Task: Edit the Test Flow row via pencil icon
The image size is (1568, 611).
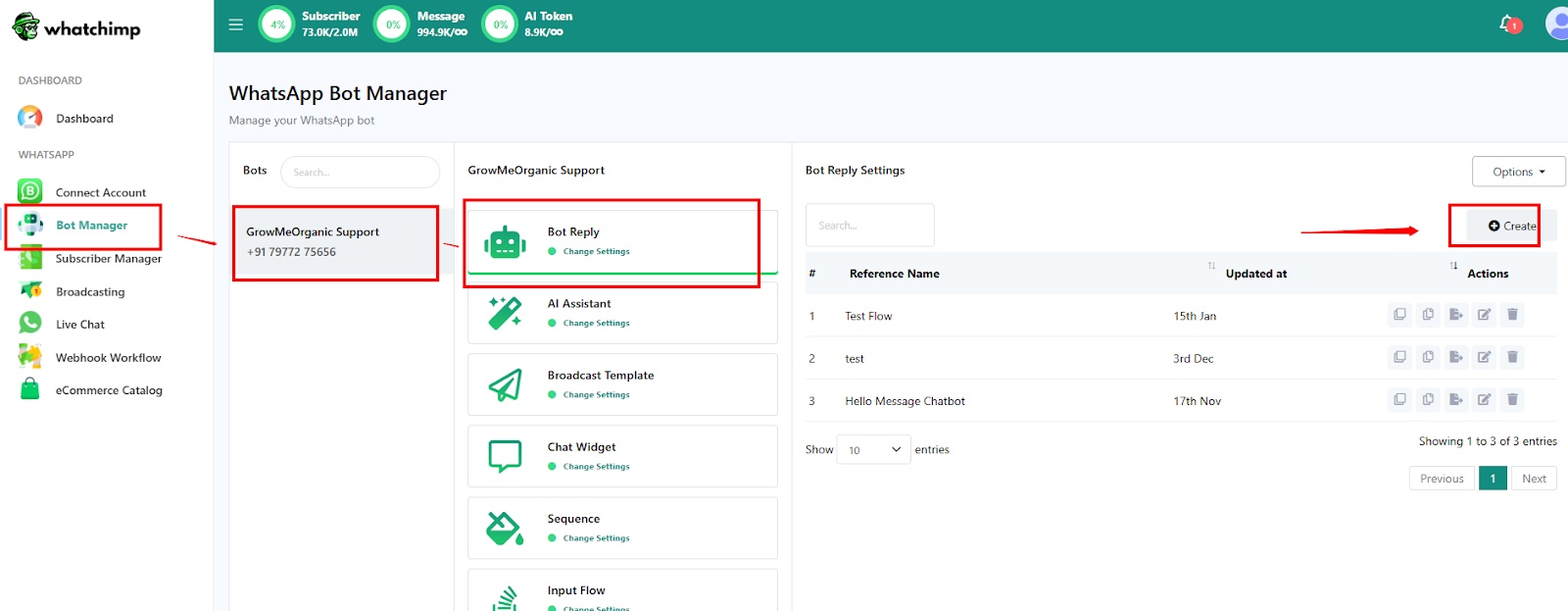Action: [x=1484, y=315]
